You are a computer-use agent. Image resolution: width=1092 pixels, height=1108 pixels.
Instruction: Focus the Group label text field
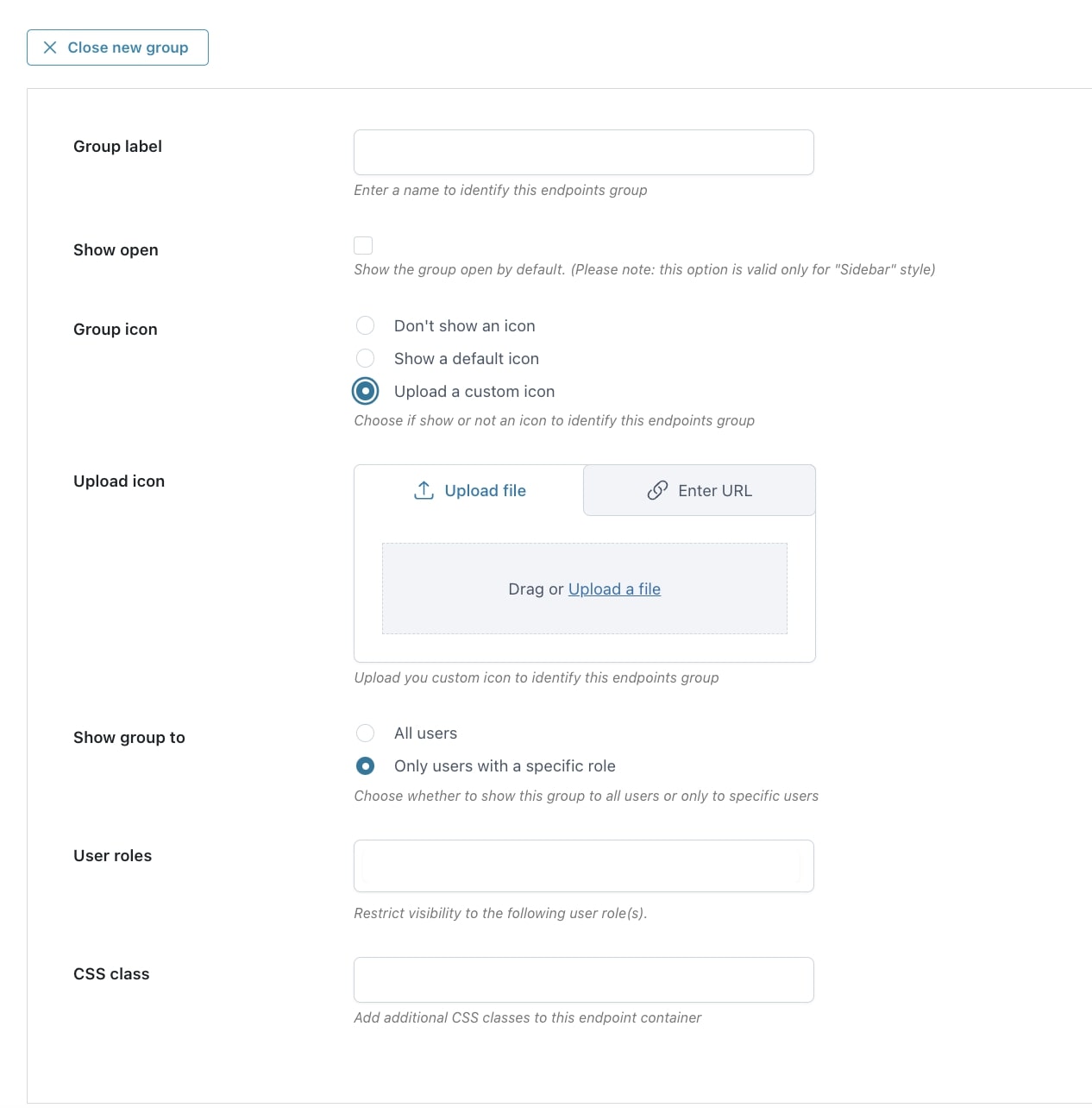click(583, 153)
